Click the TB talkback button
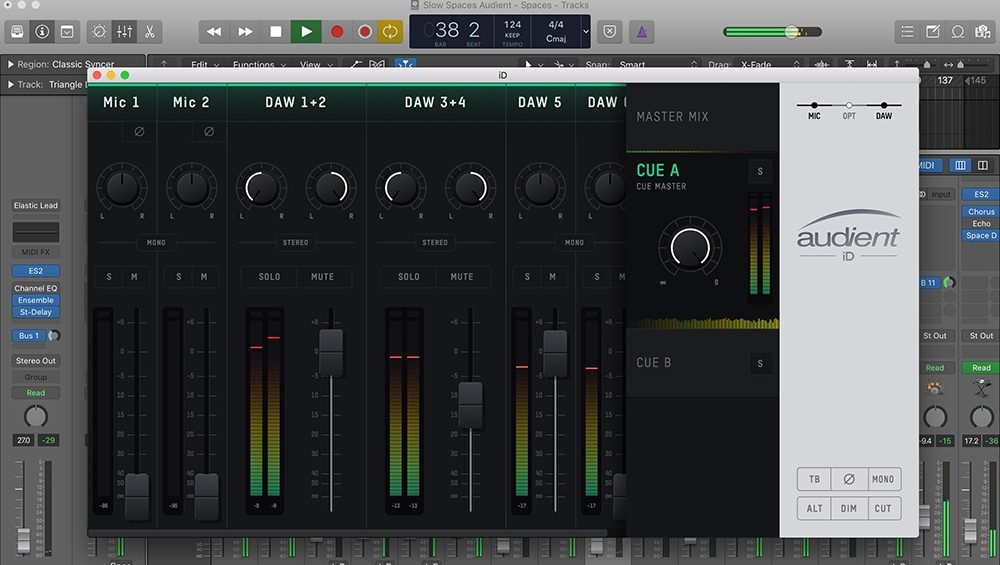 point(814,479)
